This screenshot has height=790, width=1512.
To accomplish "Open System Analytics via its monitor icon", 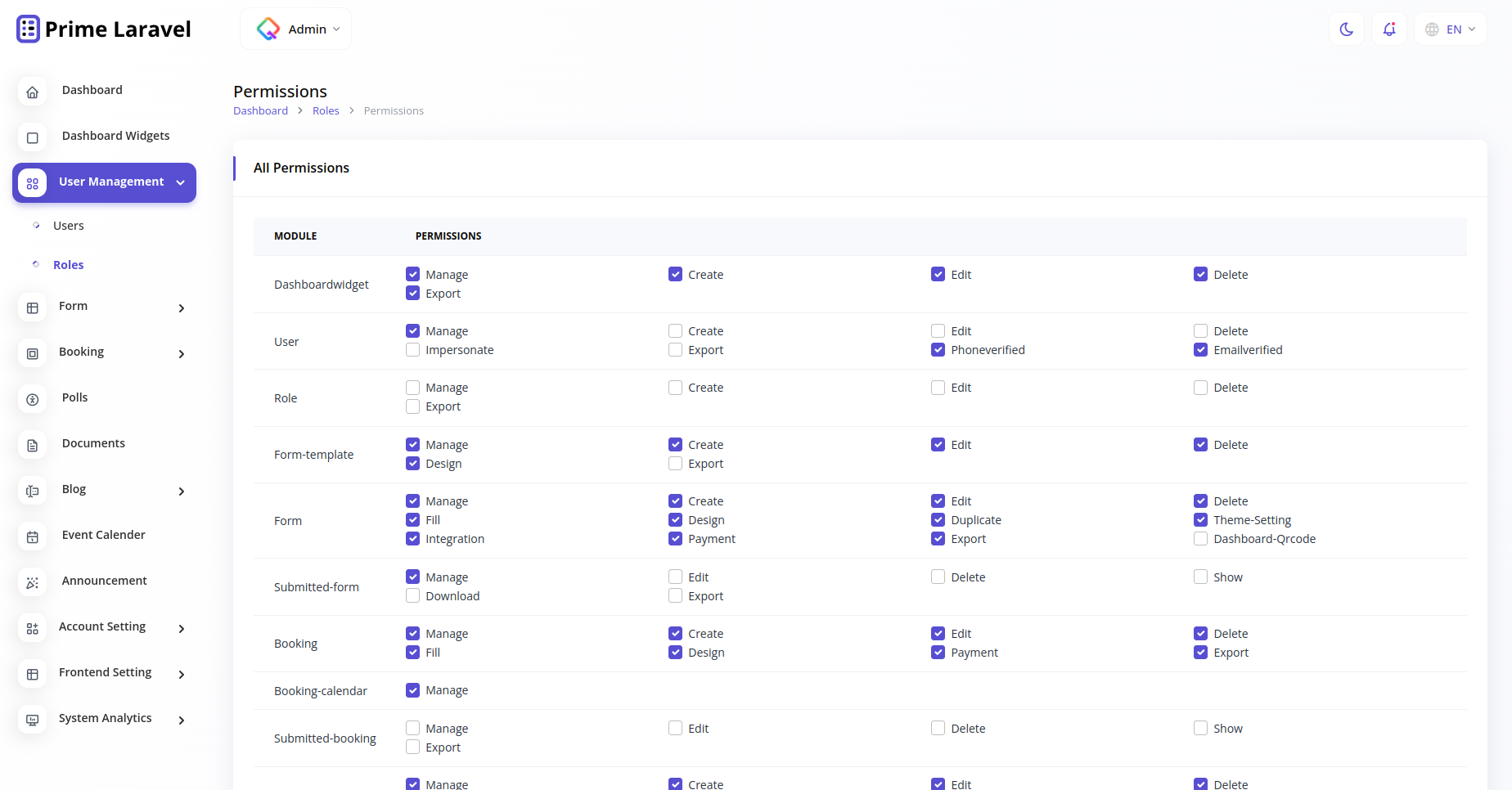I will point(32,720).
